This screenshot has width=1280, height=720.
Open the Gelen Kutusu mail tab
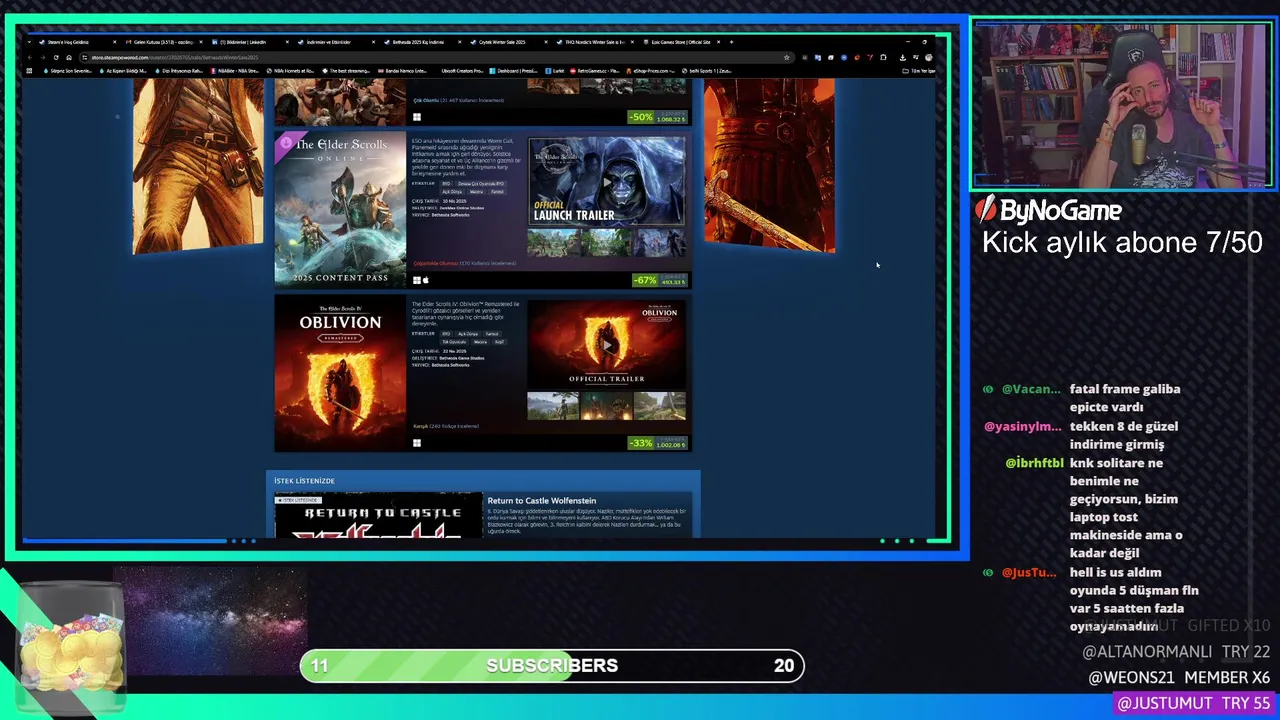click(162, 42)
